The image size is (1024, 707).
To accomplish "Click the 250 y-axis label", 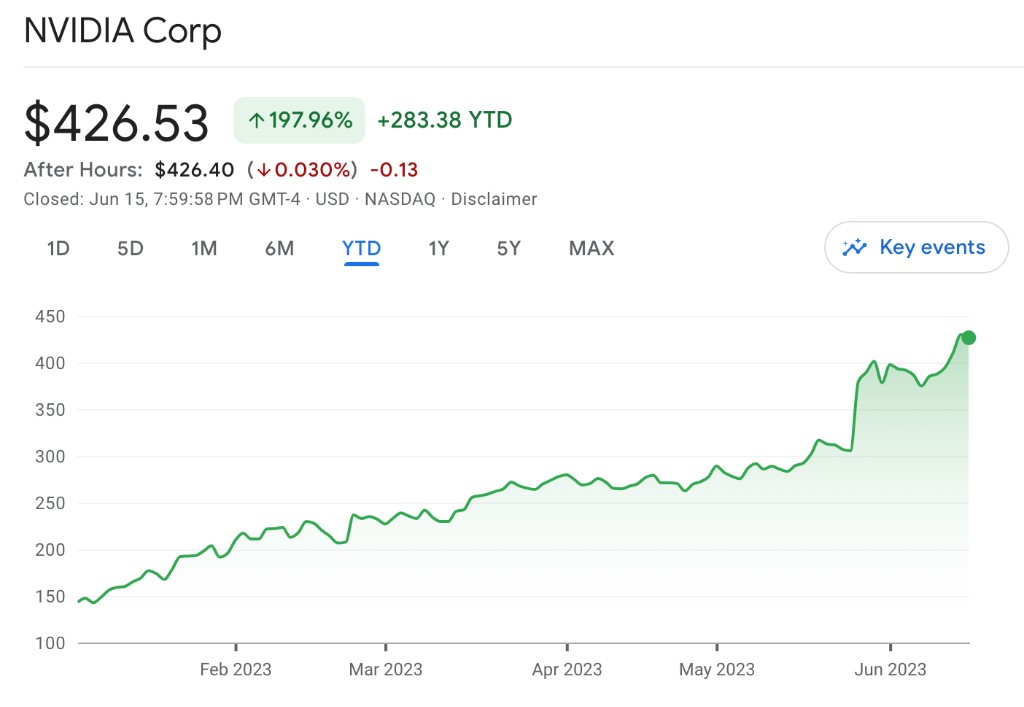I will (x=50, y=503).
